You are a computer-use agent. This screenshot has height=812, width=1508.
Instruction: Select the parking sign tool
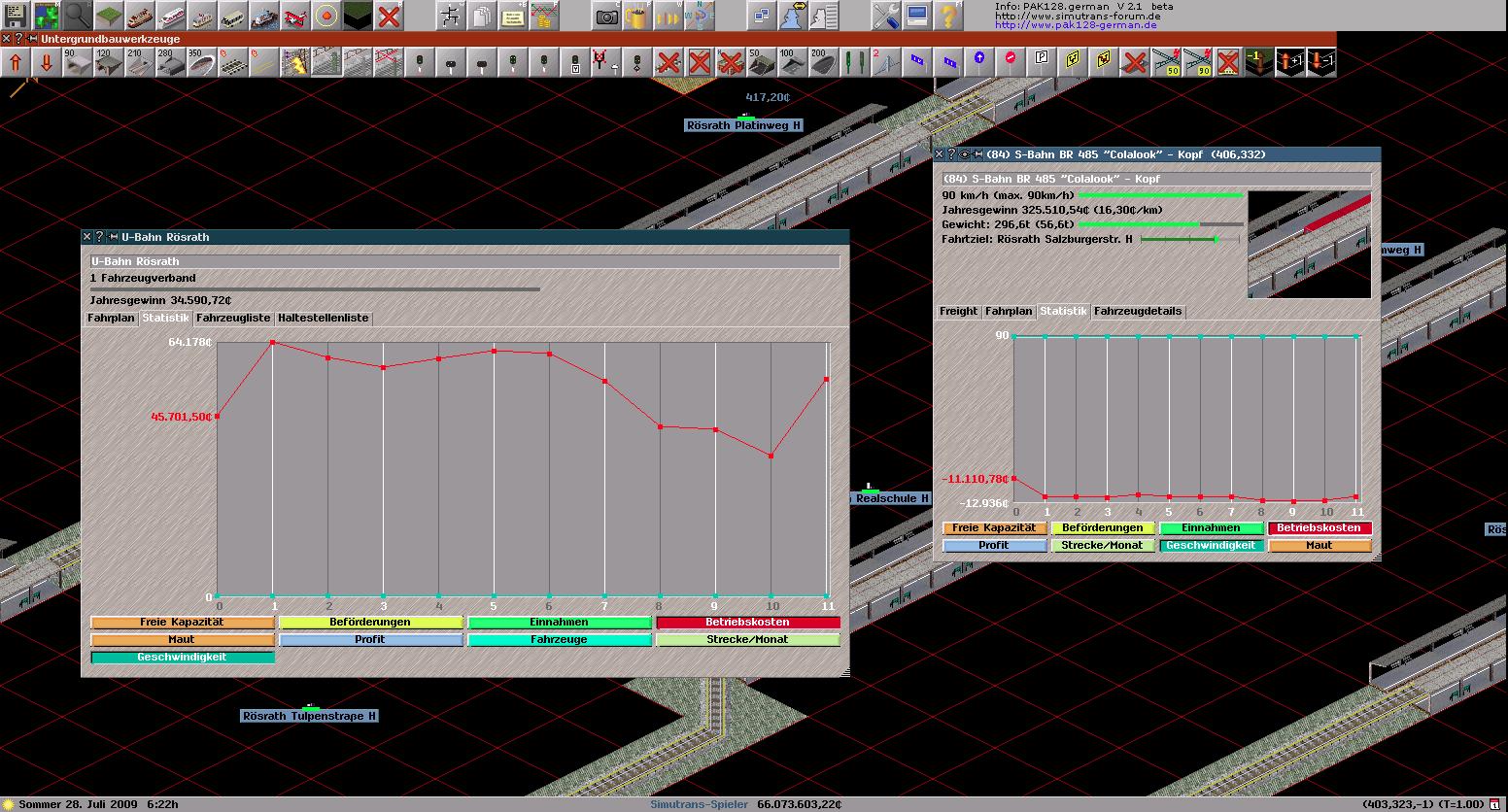point(1042,63)
